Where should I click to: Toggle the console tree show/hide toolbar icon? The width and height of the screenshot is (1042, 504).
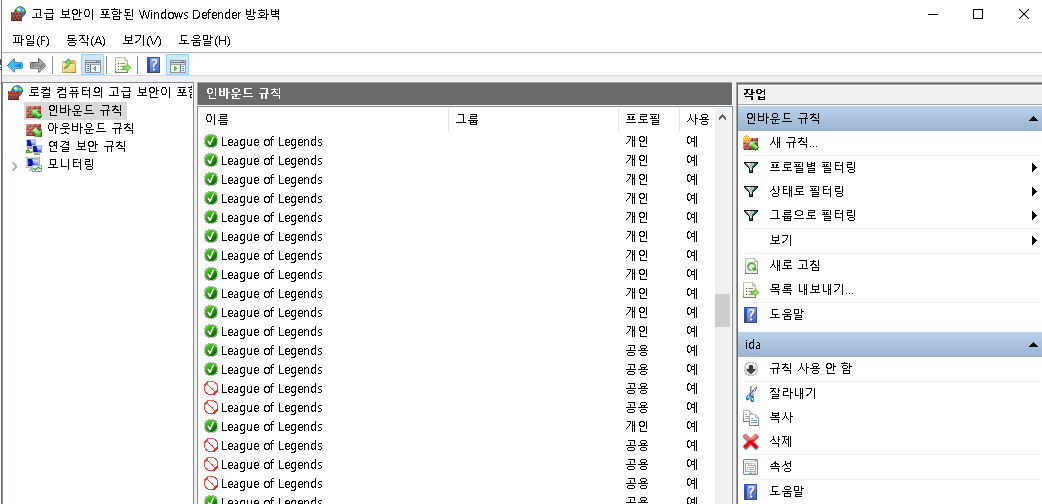pyautogui.click(x=92, y=65)
